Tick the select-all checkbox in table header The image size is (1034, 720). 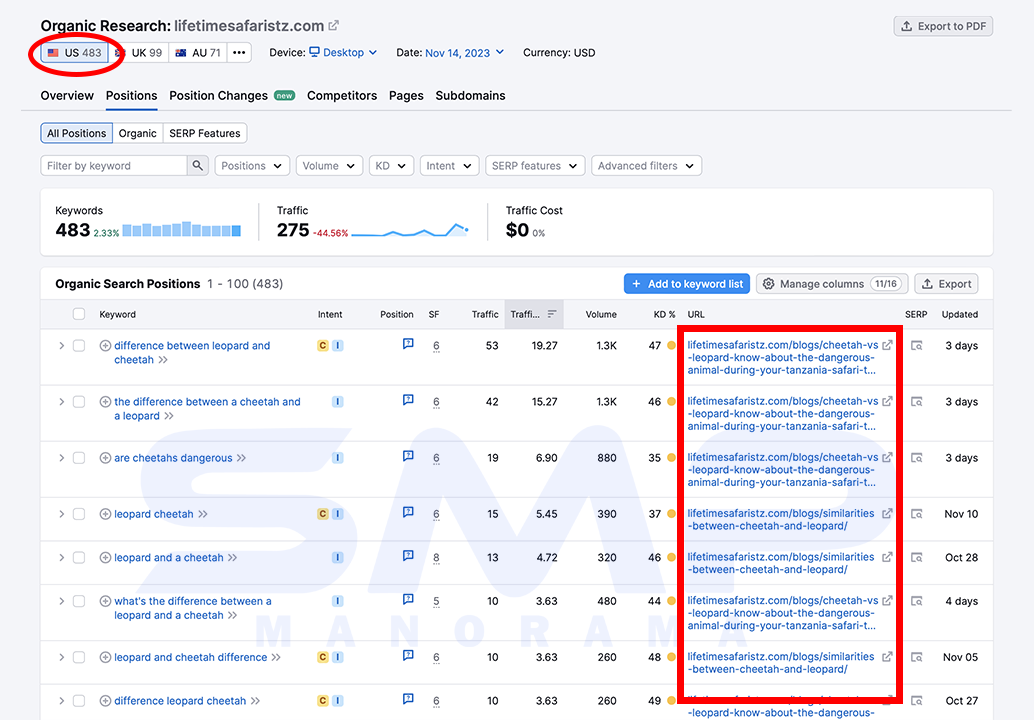[x=79, y=314]
